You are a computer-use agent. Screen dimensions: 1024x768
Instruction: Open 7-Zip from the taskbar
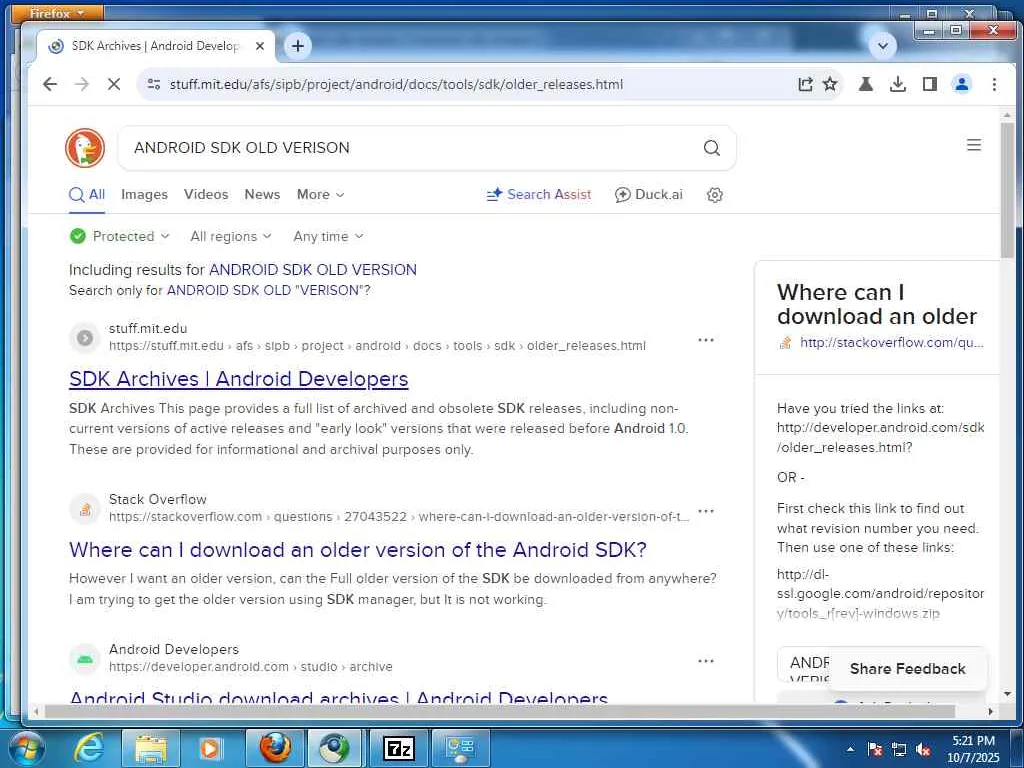pyautogui.click(x=398, y=748)
